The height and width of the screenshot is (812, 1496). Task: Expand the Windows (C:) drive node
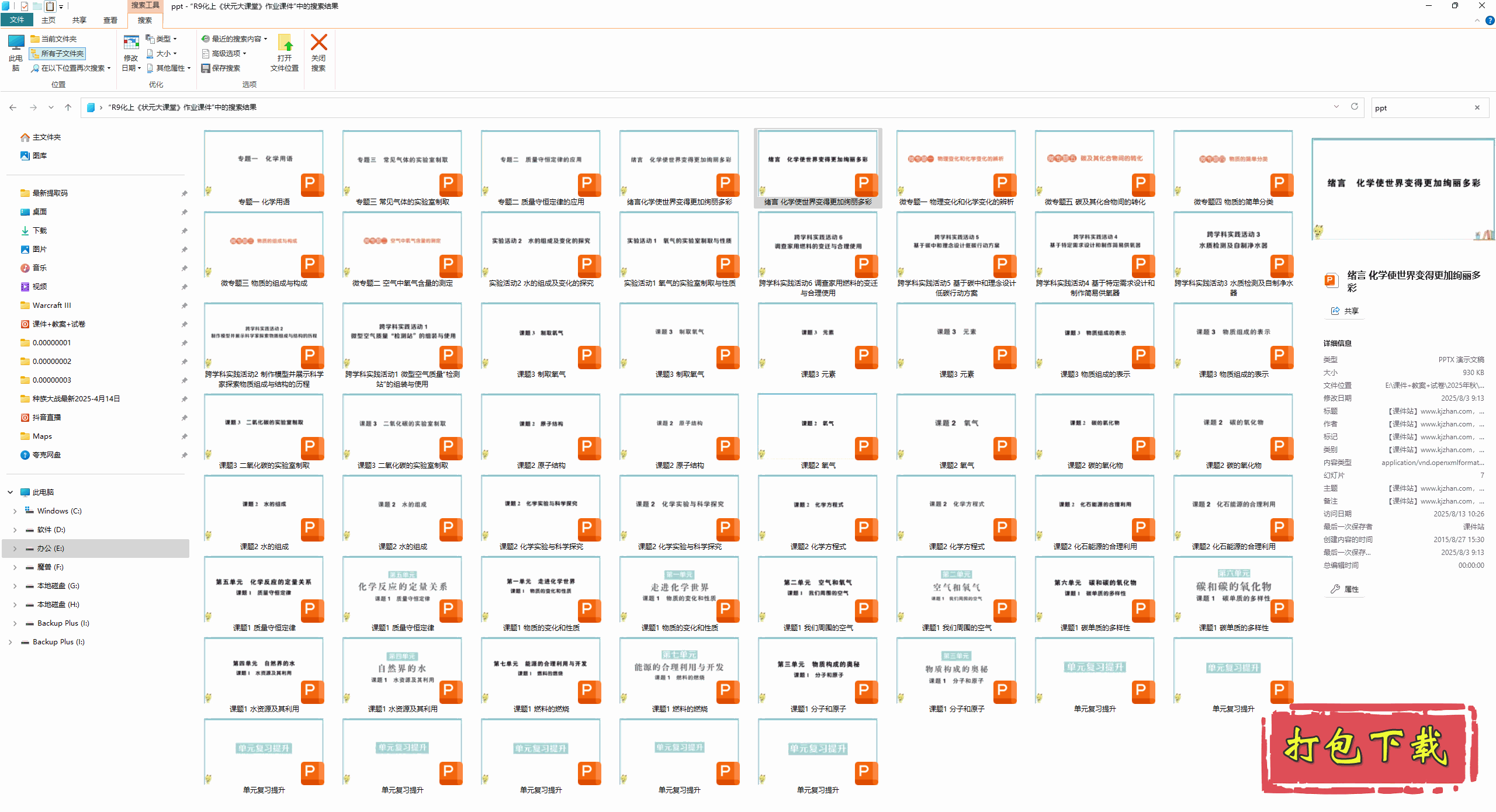pyautogui.click(x=15, y=511)
